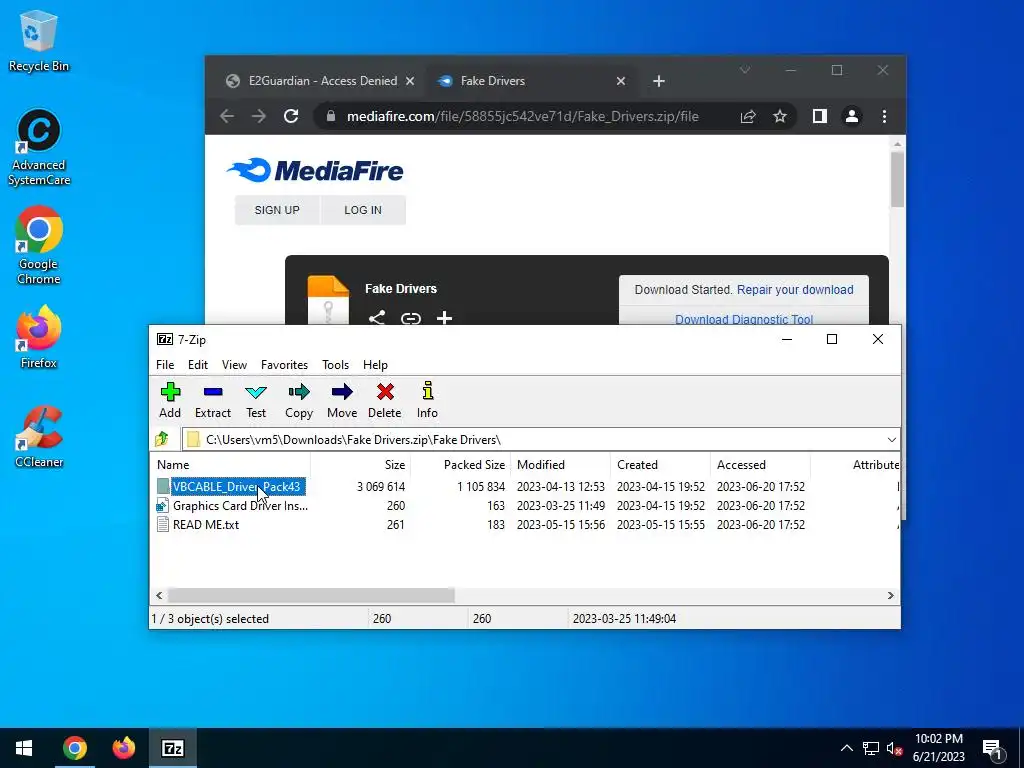Image resolution: width=1024 pixels, height=768 pixels.
Task: Open the Chrome profile icon
Action: [x=852, y=116]
